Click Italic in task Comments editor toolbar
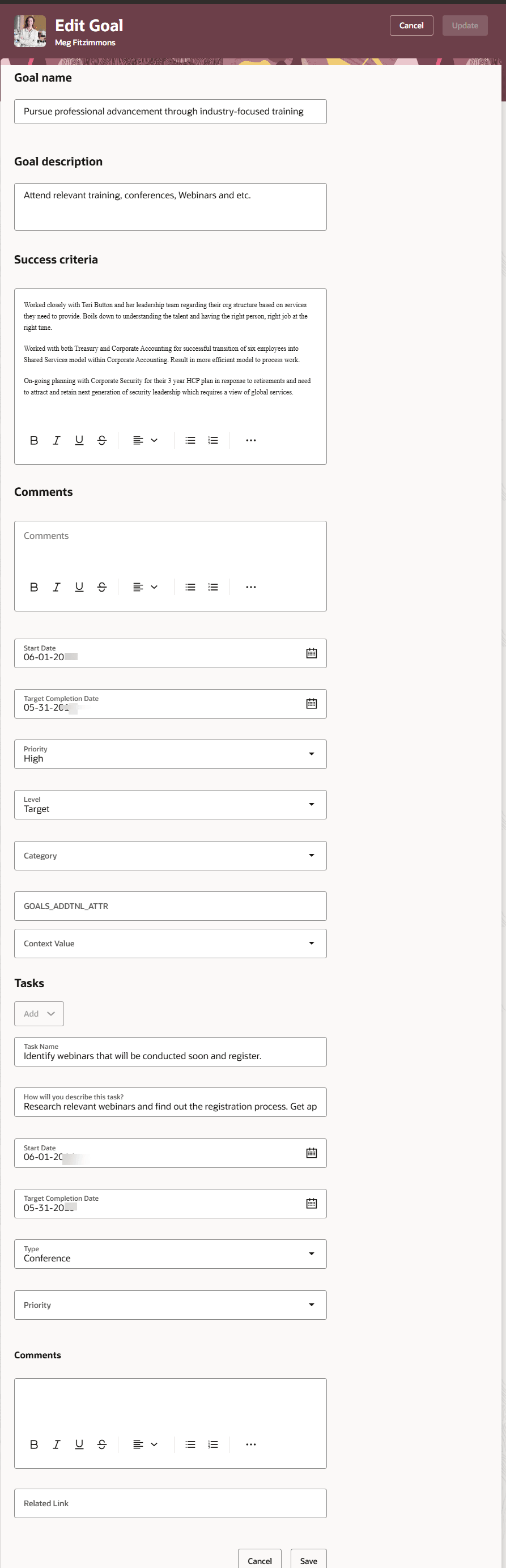This screenshot has width=506, height=1568. point(57,1444)
